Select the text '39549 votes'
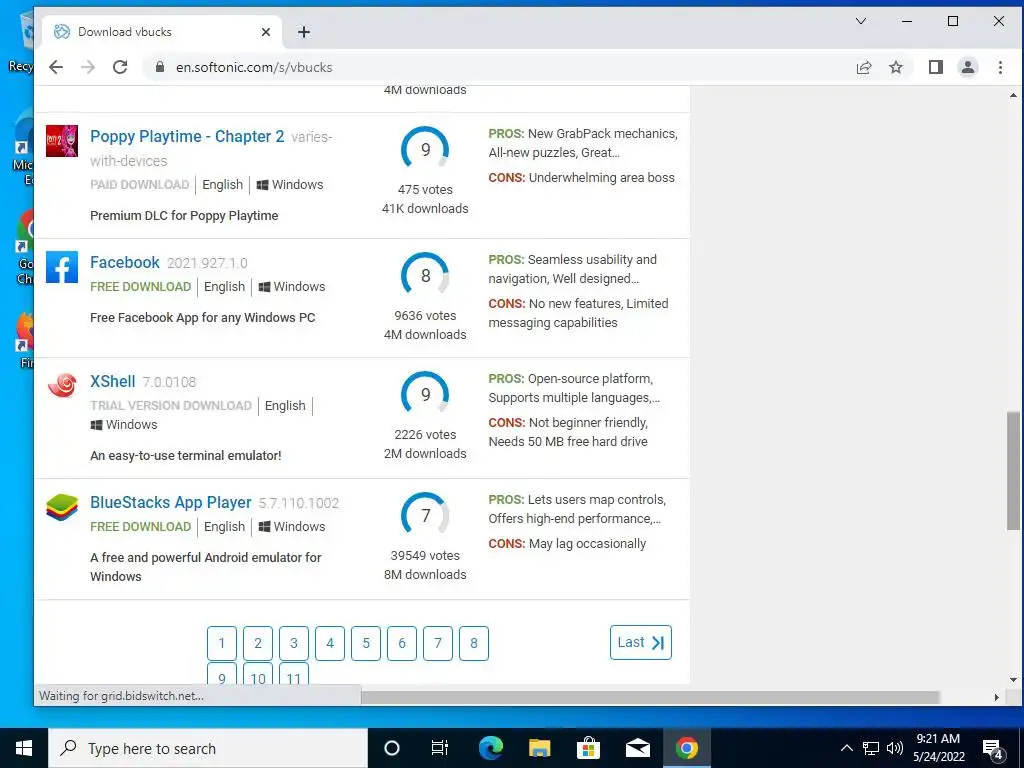This screenshot has height=768, width=1024. click(x=425, y=556)
